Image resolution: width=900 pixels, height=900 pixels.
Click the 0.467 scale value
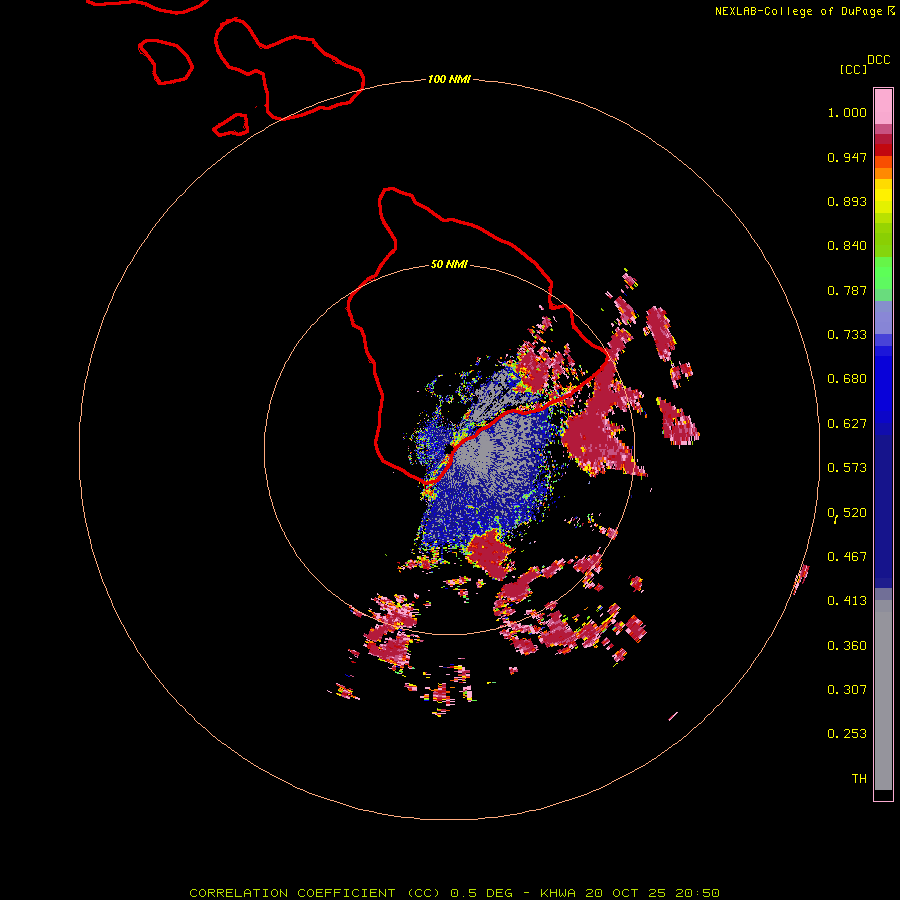tap(847, 557)
